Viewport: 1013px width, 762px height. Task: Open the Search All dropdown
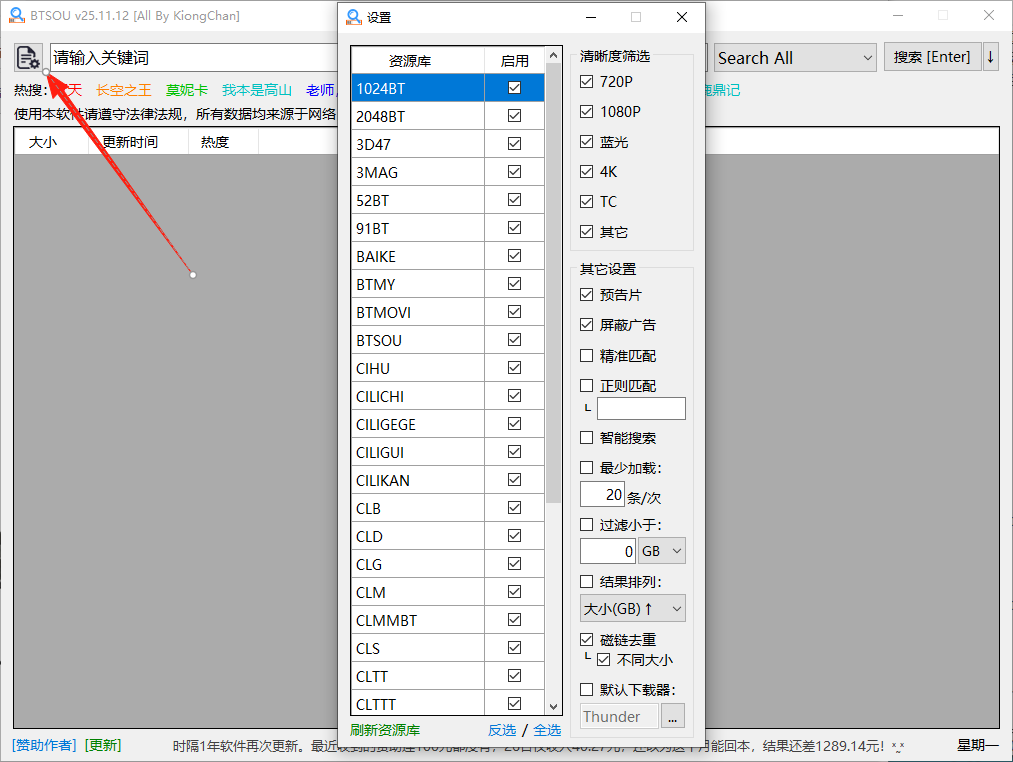click(x=795, y=58)
